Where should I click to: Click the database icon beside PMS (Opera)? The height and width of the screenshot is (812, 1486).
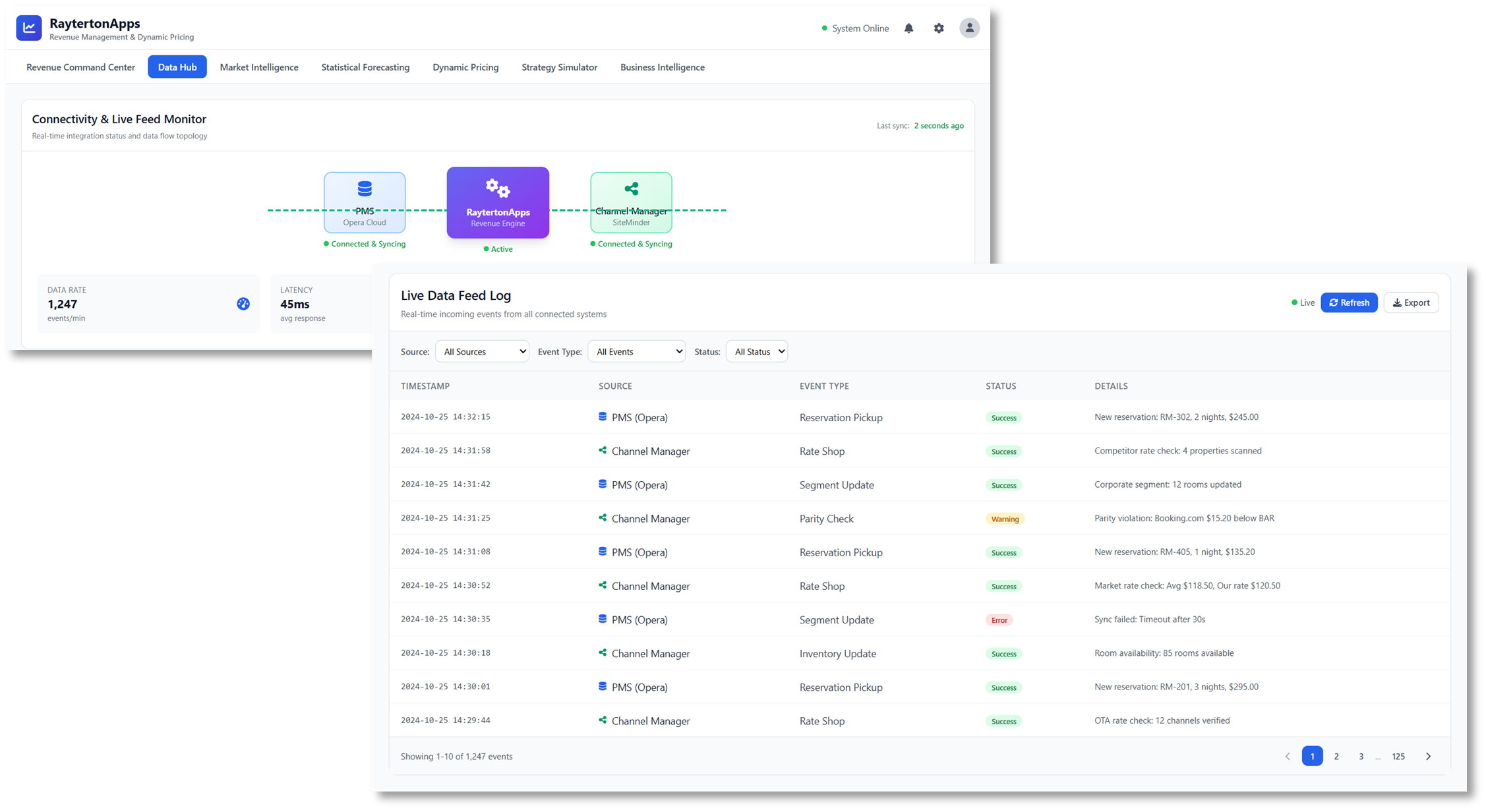602,417
